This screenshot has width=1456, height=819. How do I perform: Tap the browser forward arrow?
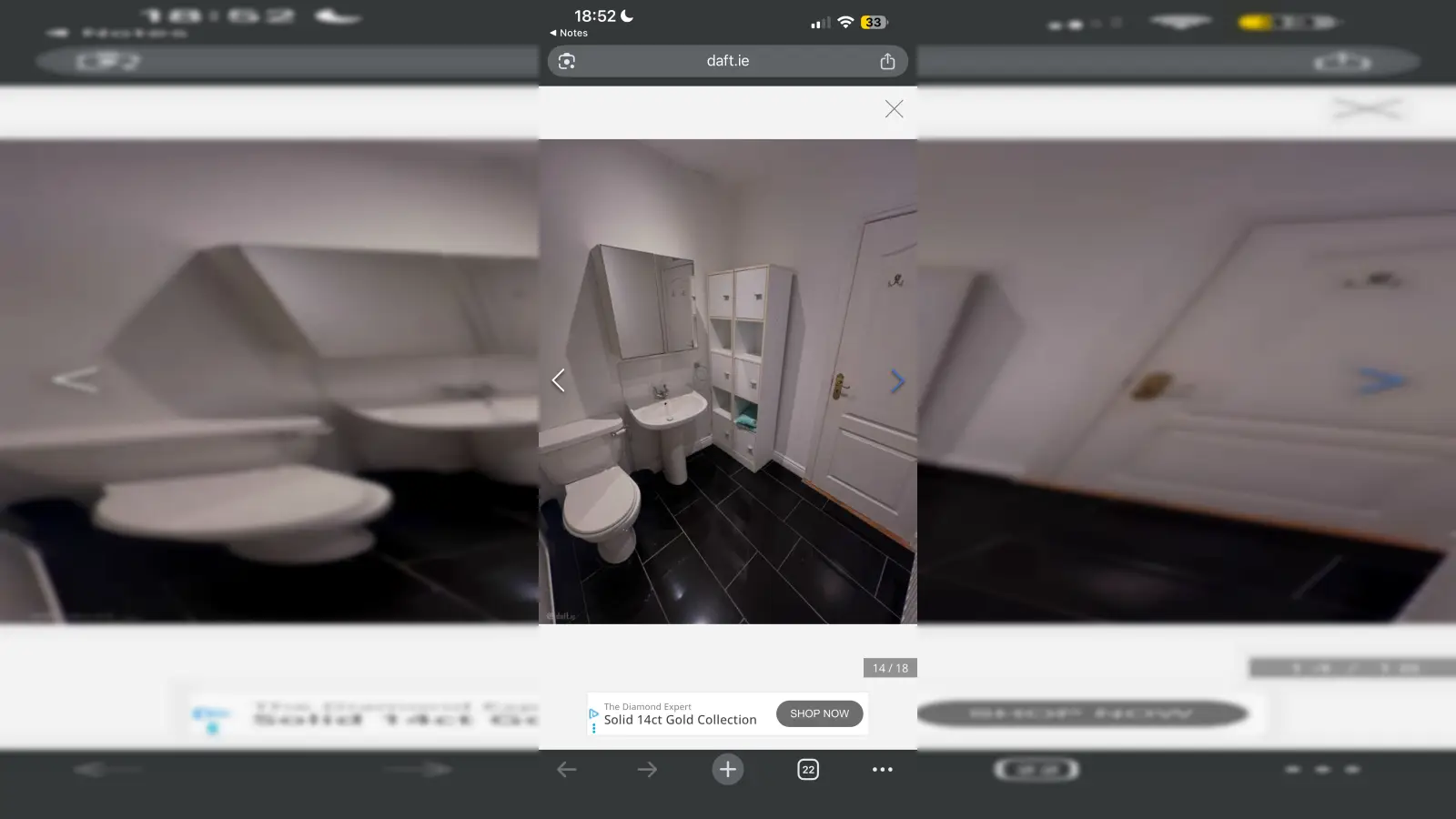click(647, 770)
